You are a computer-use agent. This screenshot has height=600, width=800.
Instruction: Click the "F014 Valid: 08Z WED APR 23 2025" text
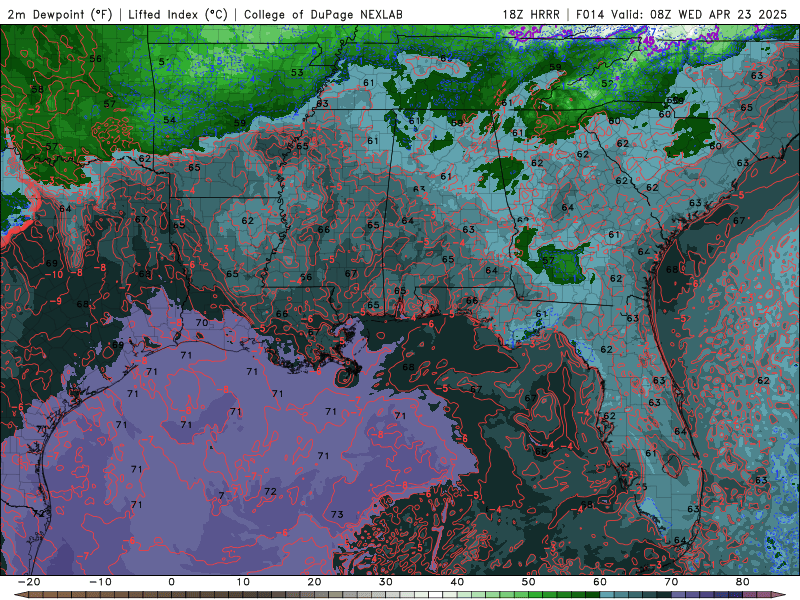(681, 15)
